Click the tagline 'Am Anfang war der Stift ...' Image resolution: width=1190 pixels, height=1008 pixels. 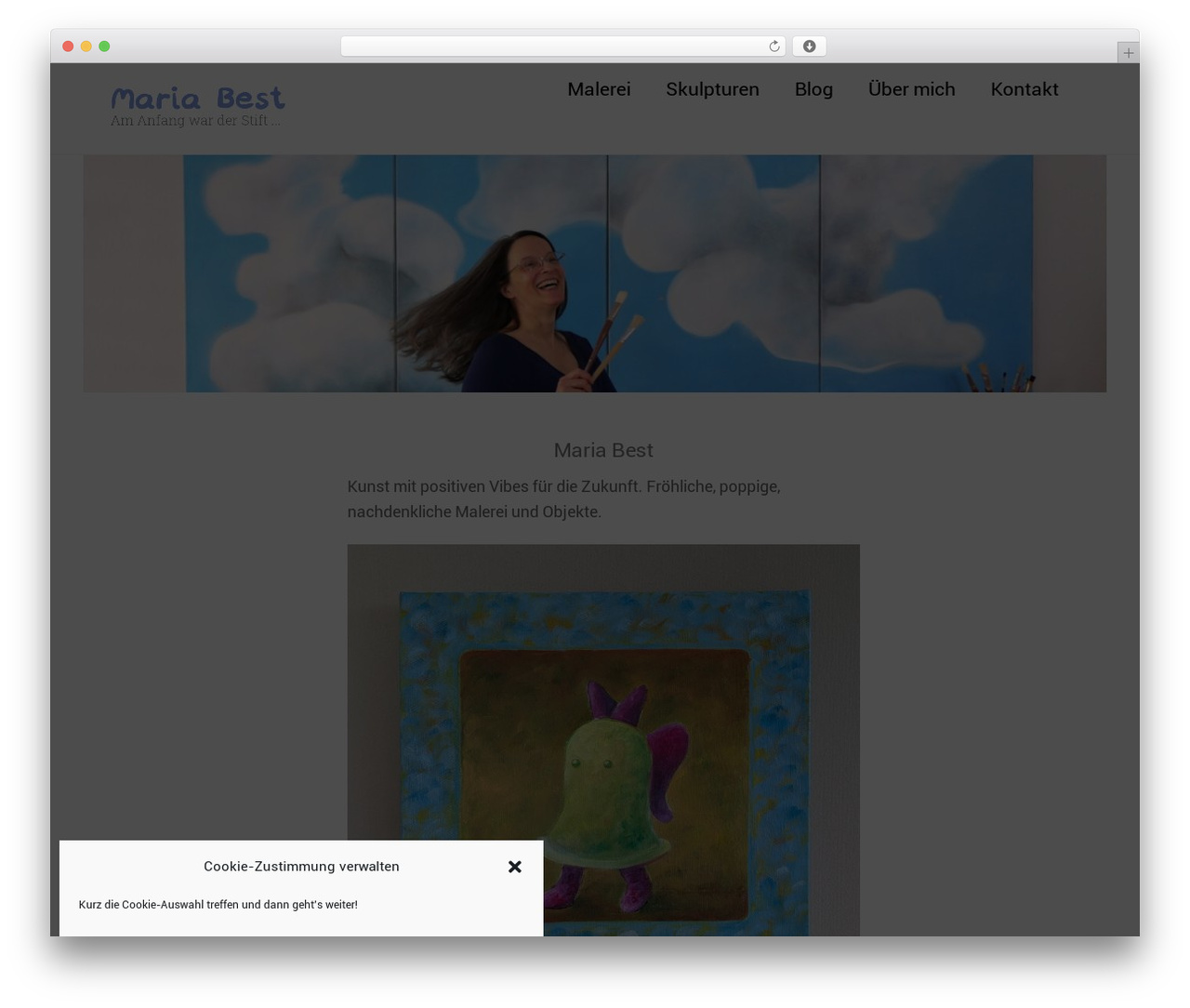click(195, 121)
